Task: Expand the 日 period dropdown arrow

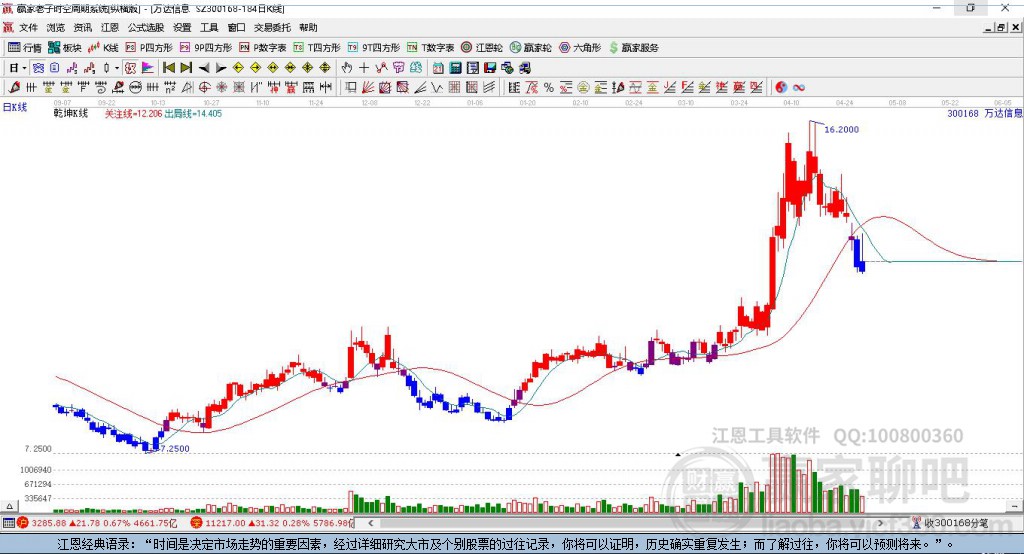Action: pos(24,68)
